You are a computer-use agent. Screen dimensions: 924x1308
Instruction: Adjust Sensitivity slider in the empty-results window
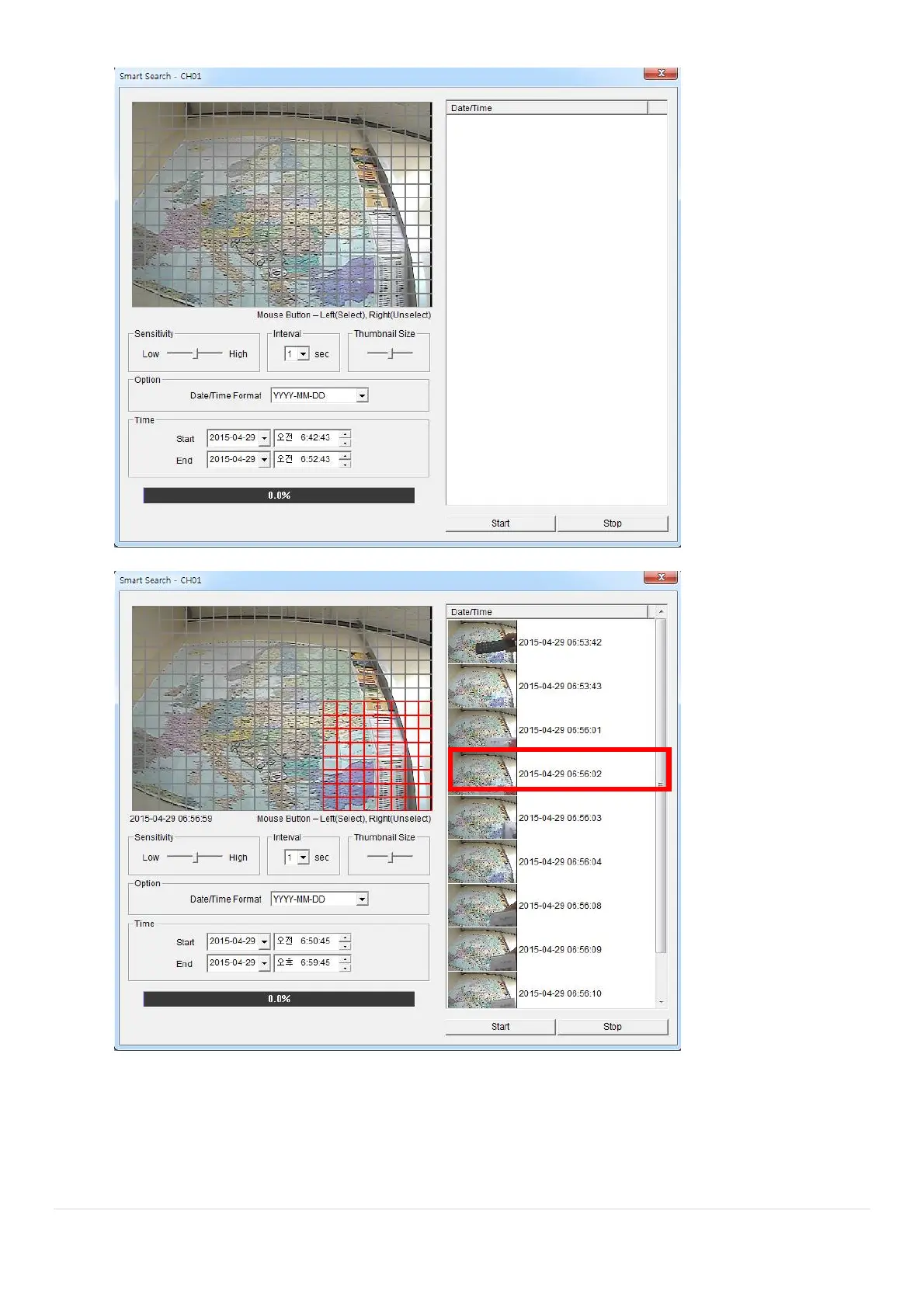coord(196,353)
